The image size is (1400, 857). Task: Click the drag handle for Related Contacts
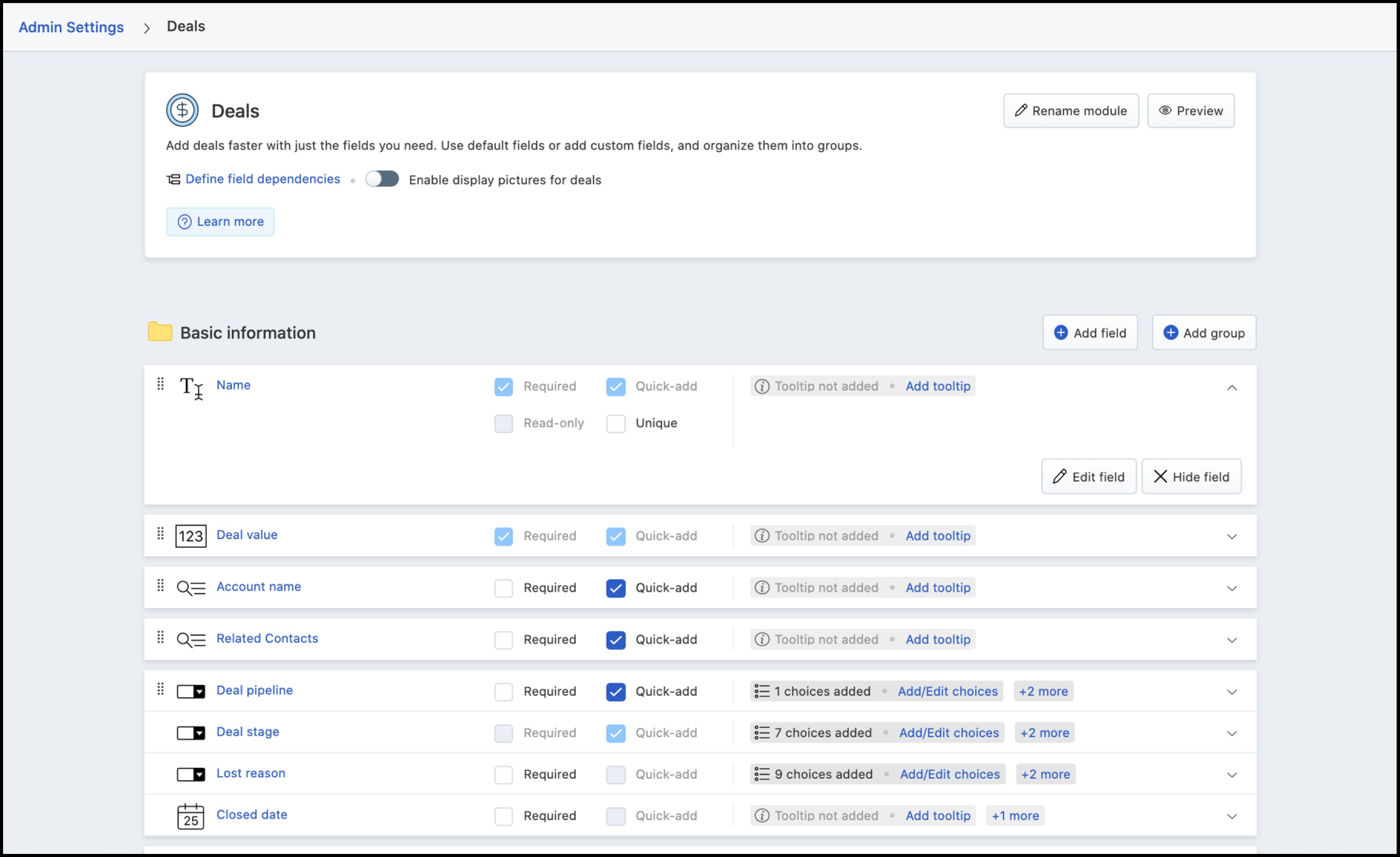tap(161, 638)
